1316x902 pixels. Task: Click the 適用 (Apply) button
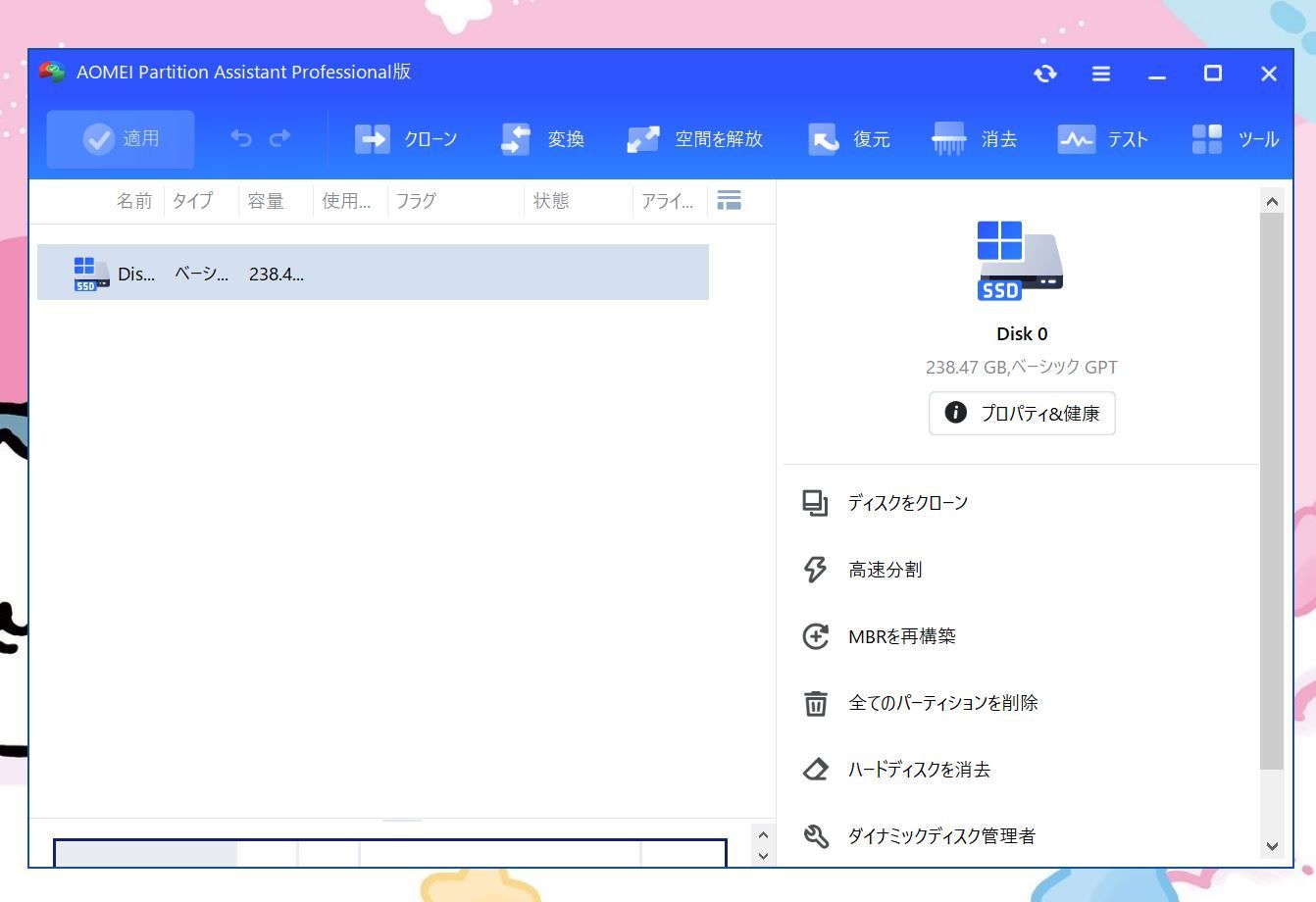121,139
